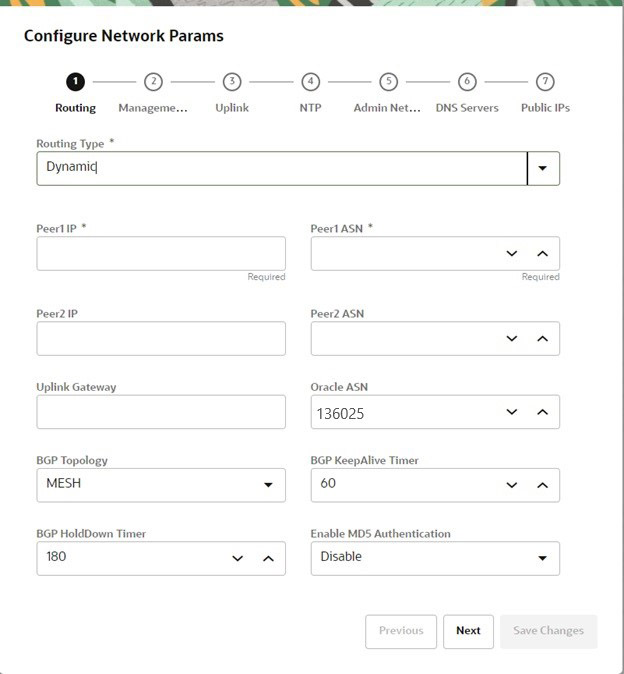This screenshot has height=674, width=624.
Task: Increase the Peer1 ASN value
Action: click(542, 254)
